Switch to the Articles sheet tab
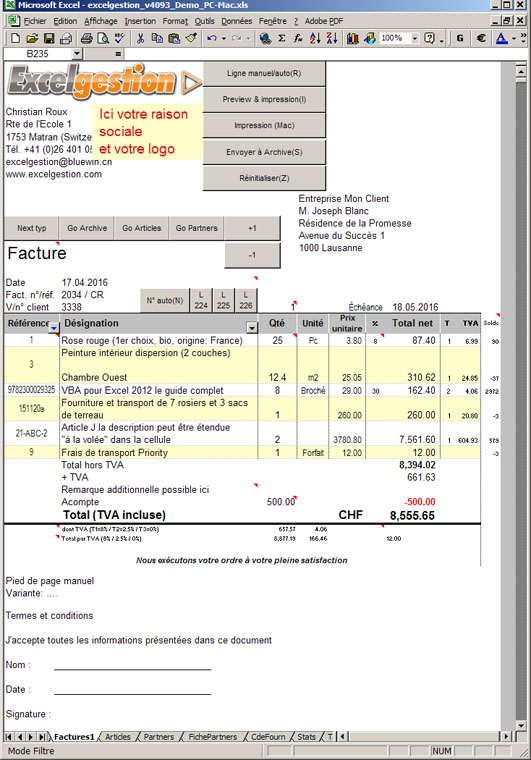531x760 pixels. 118,737
